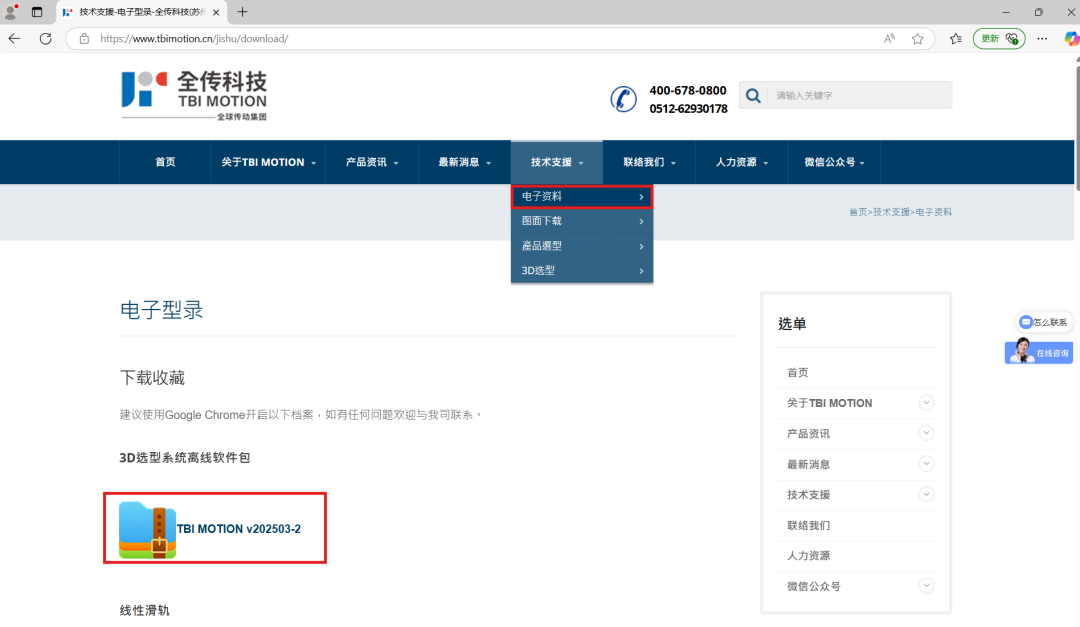Viewport: 1080px width, 627px height.
Task: Open the browser Favorites list icon
Action: click(x=955, y=39)
